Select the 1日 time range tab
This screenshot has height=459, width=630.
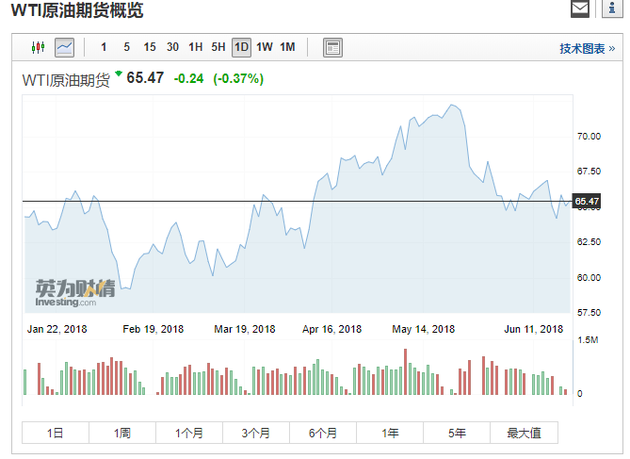click(x=56, y=433)
